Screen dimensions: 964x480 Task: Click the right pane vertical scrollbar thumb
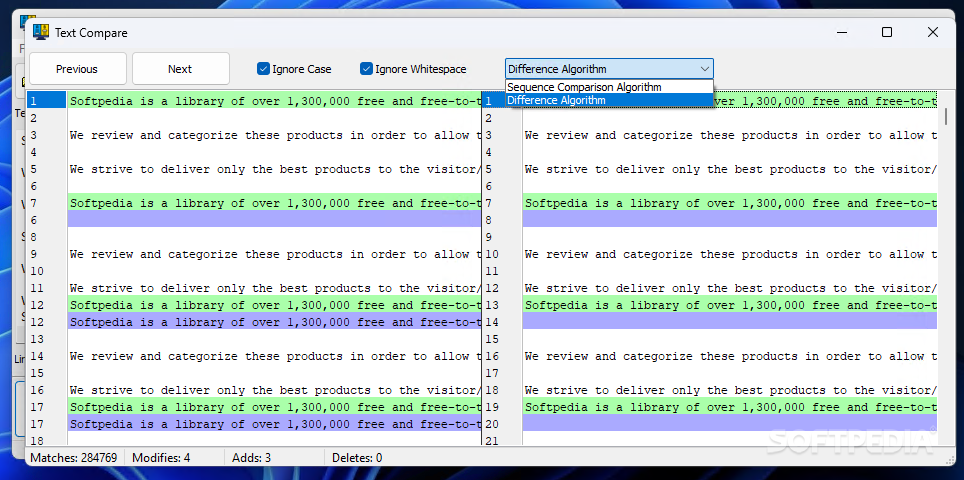tap(946, 116)
